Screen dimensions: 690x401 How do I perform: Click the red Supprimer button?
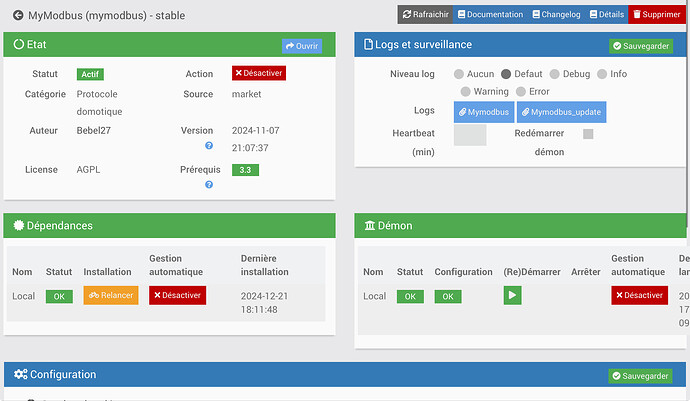[x=657, y=15]
